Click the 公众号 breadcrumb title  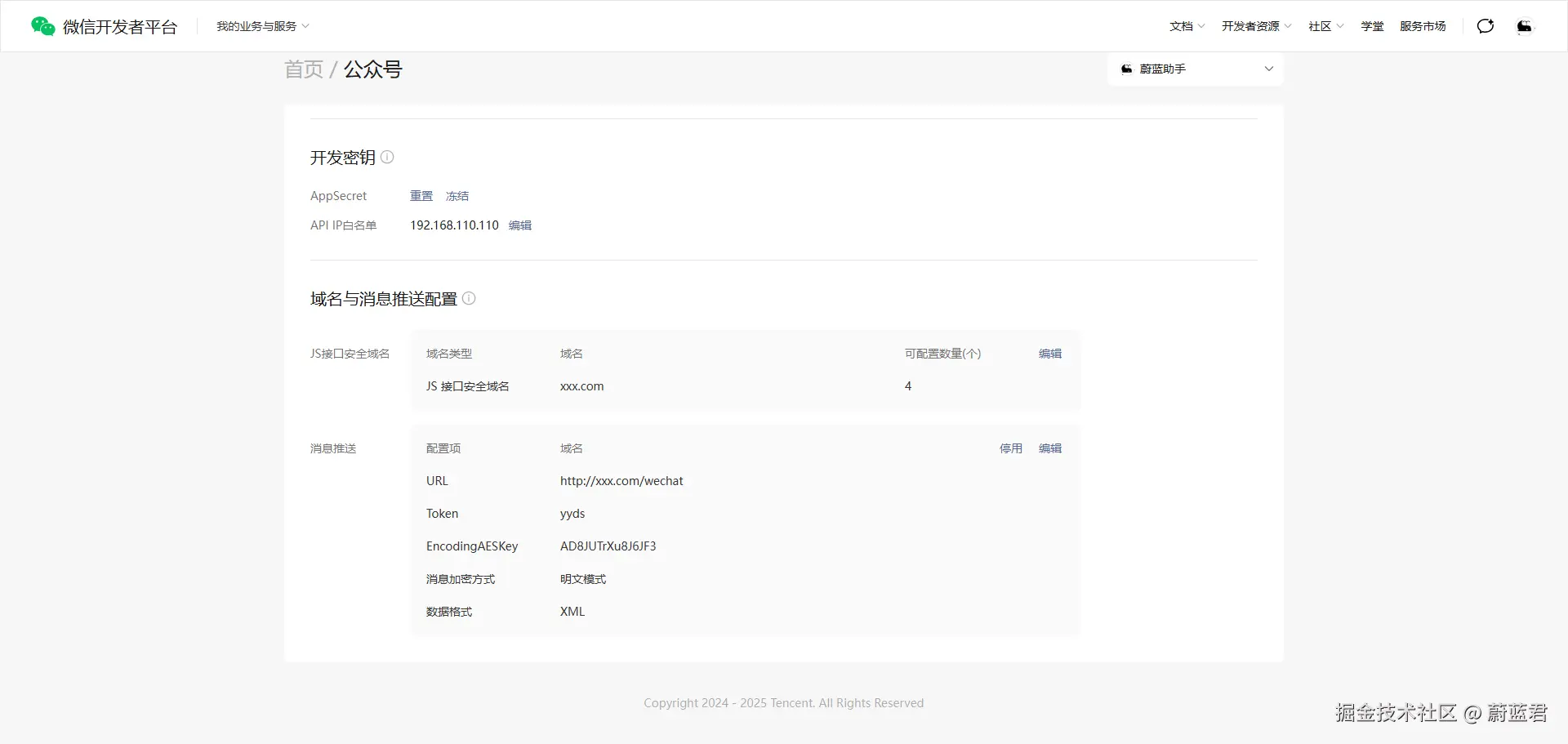coord(373,69)
